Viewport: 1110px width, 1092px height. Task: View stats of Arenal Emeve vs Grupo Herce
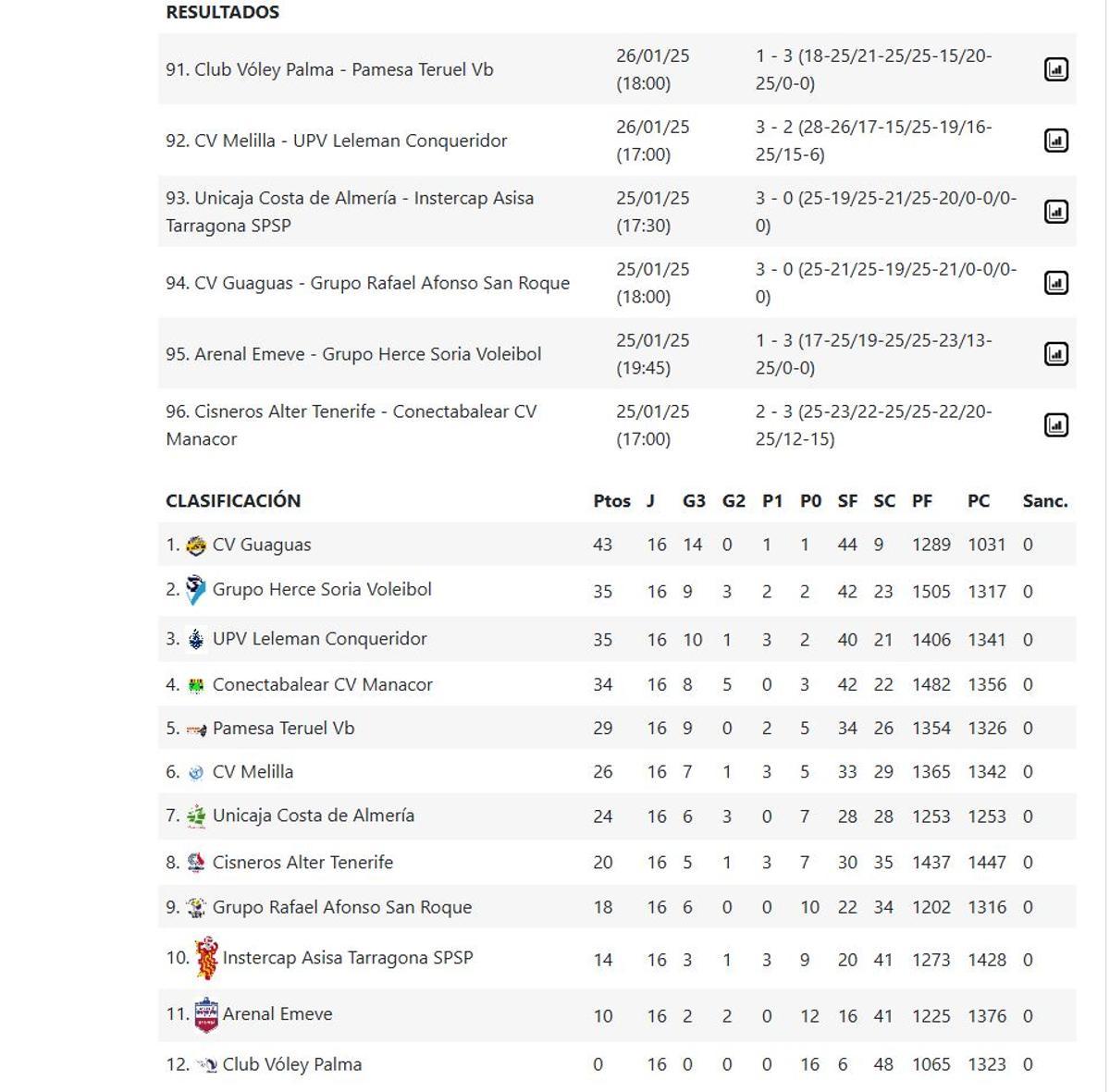pos(1057,353)
